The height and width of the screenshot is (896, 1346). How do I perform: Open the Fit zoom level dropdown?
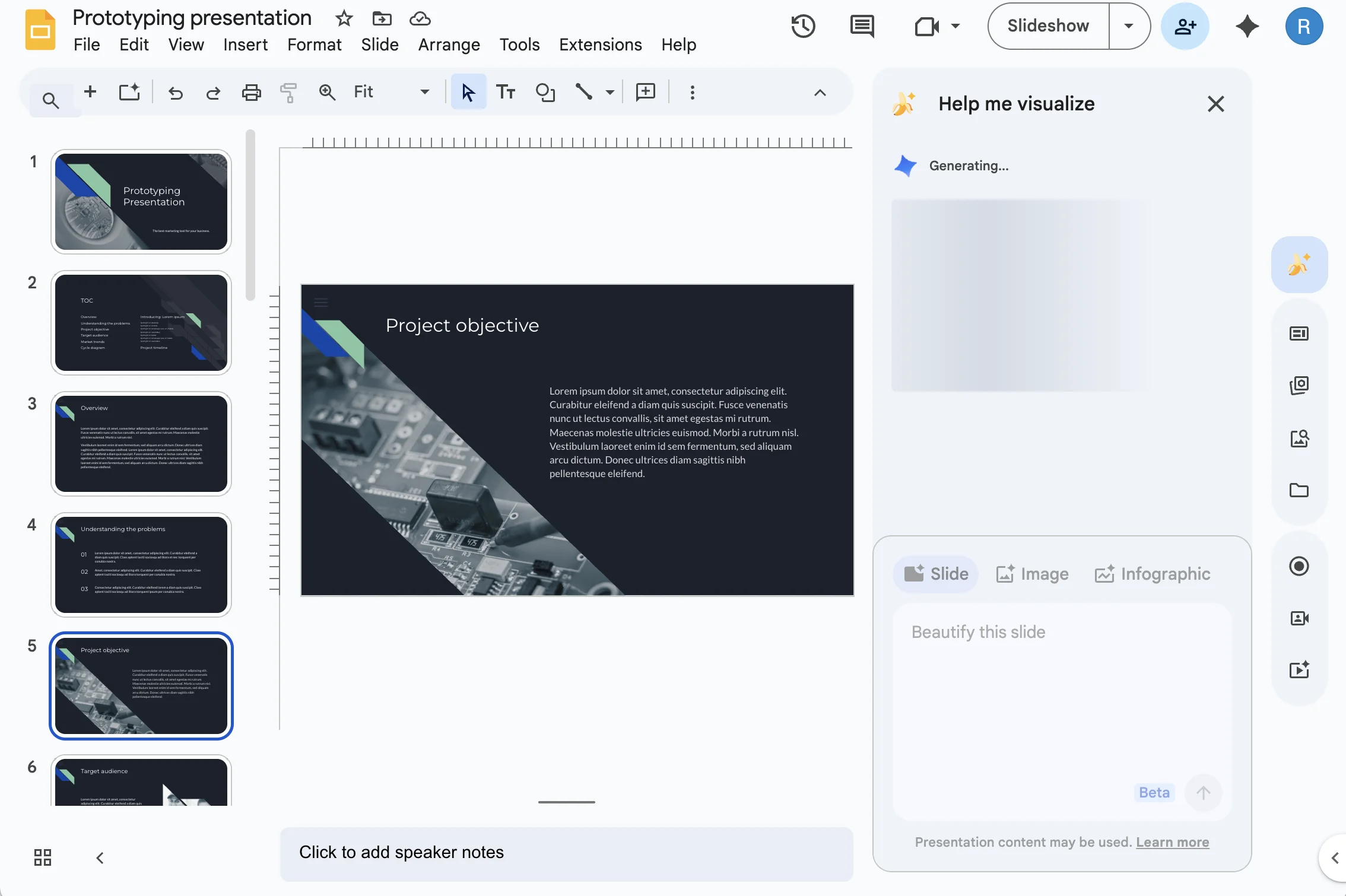[391, 92]
